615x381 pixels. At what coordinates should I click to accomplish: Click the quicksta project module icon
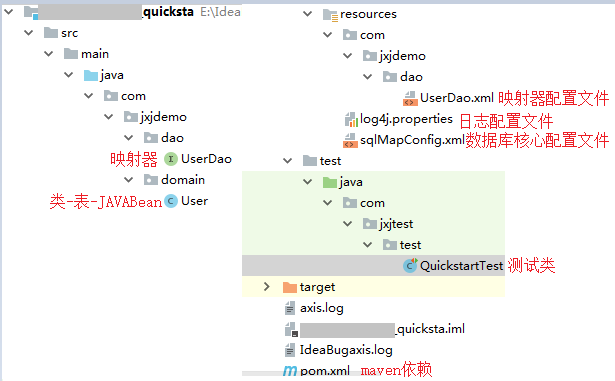pos(31,12)
